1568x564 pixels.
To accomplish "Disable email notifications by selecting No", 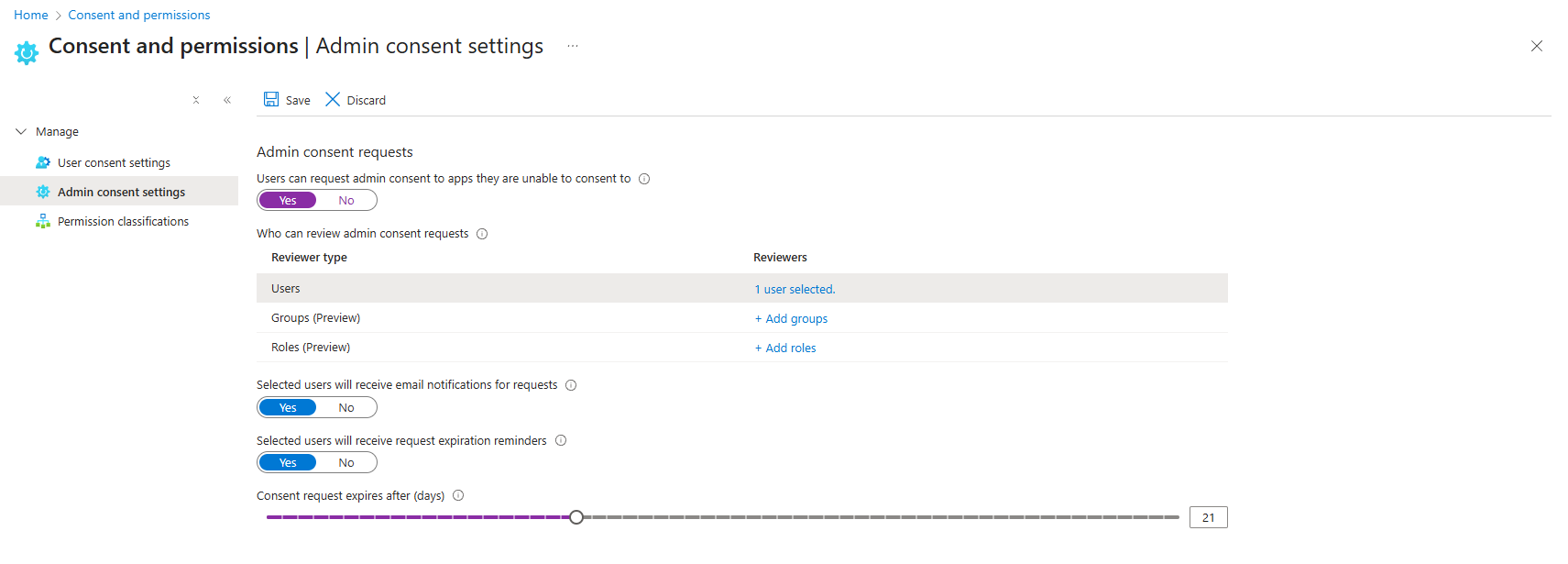I will [x=346, y=408].
